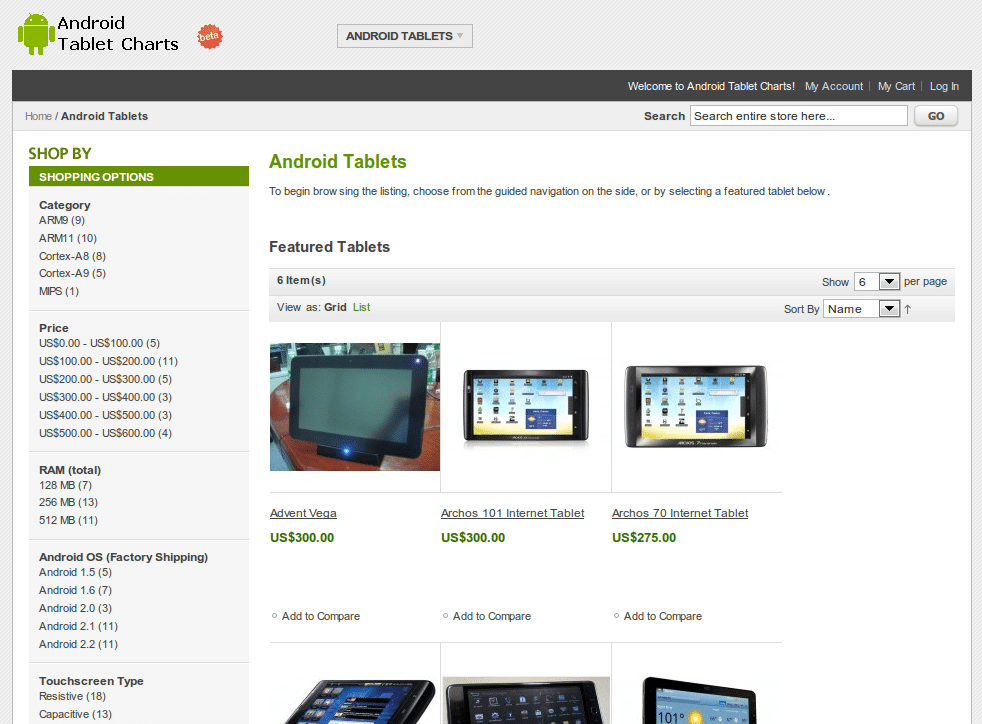
Task: Toggle the sort direction arrow
Action: point(907,309)
